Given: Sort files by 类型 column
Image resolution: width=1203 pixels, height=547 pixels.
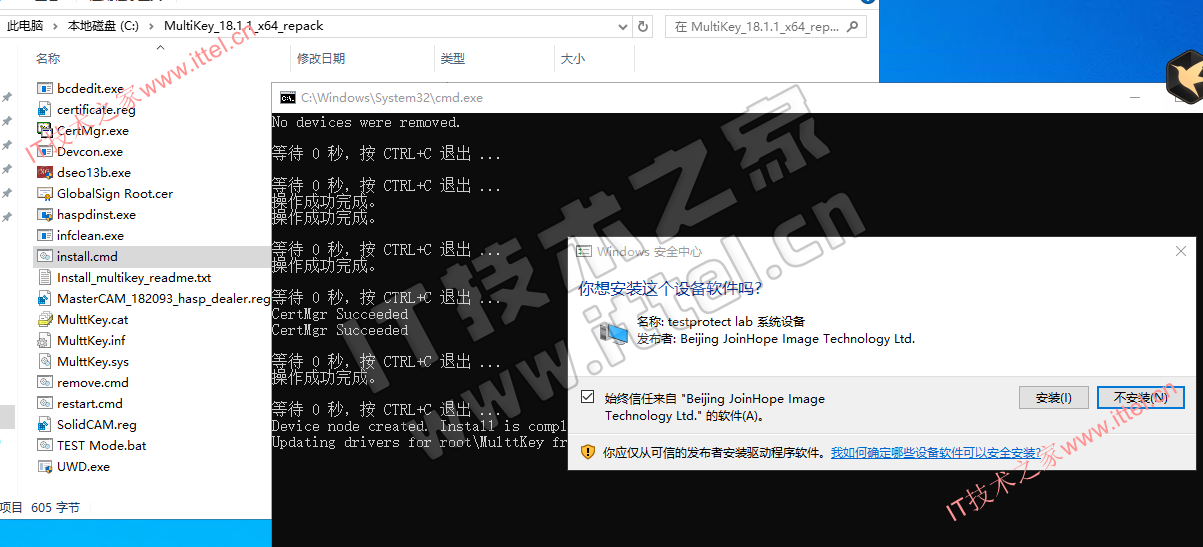Looking at the screenshot, I should pos(453,59).
